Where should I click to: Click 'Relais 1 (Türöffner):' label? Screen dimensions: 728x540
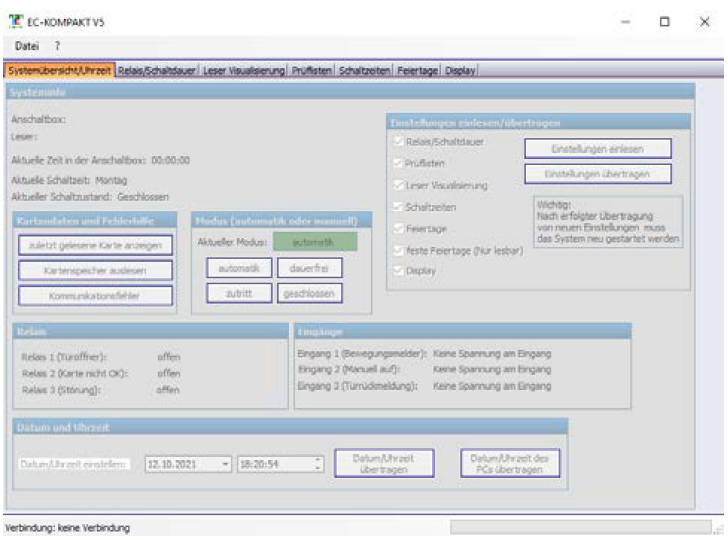pyautogui.click(x=64, y=357)
